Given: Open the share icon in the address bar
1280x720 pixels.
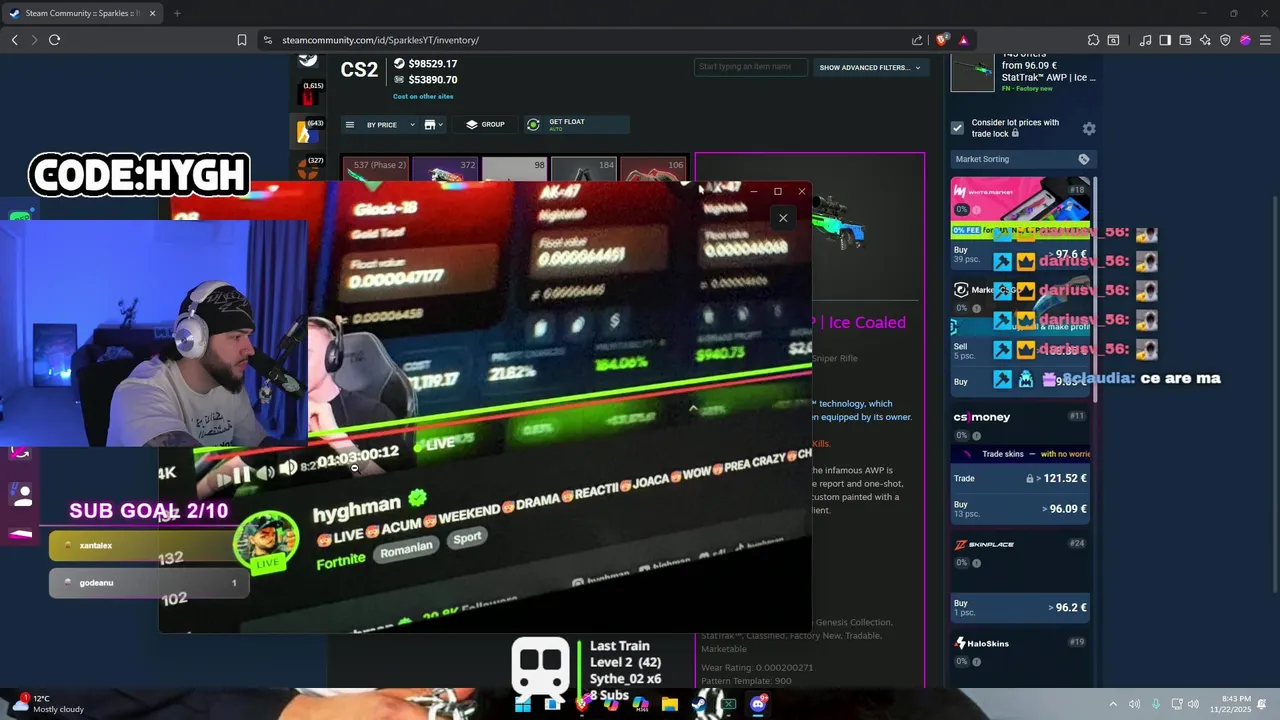Looking at the screenshot, I should pyautogui.click(x=917, y=40).
